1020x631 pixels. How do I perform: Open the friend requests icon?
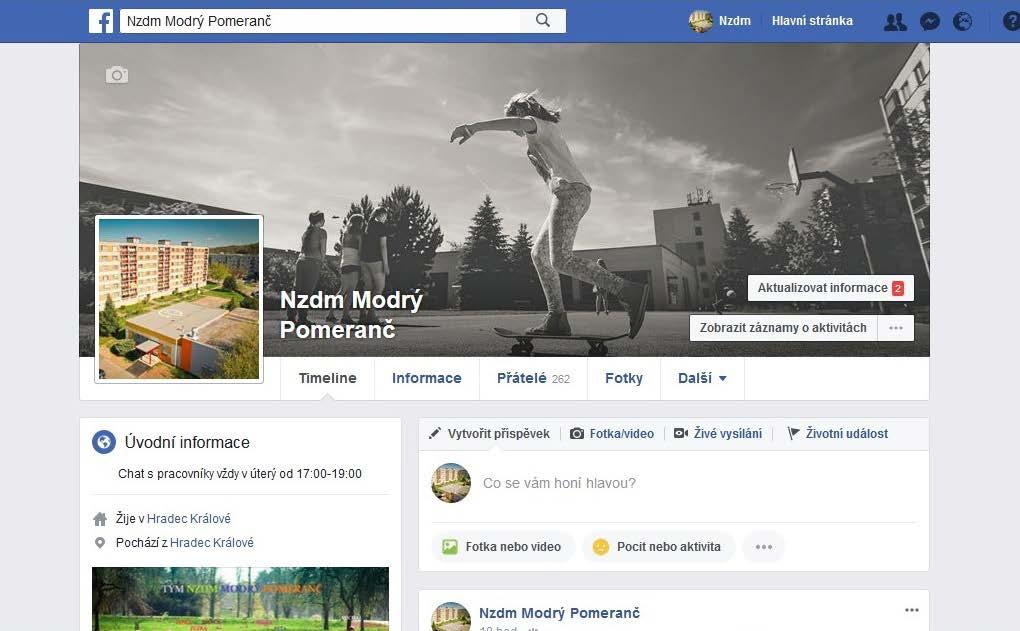pyautogui.click(x=895, y=22)
